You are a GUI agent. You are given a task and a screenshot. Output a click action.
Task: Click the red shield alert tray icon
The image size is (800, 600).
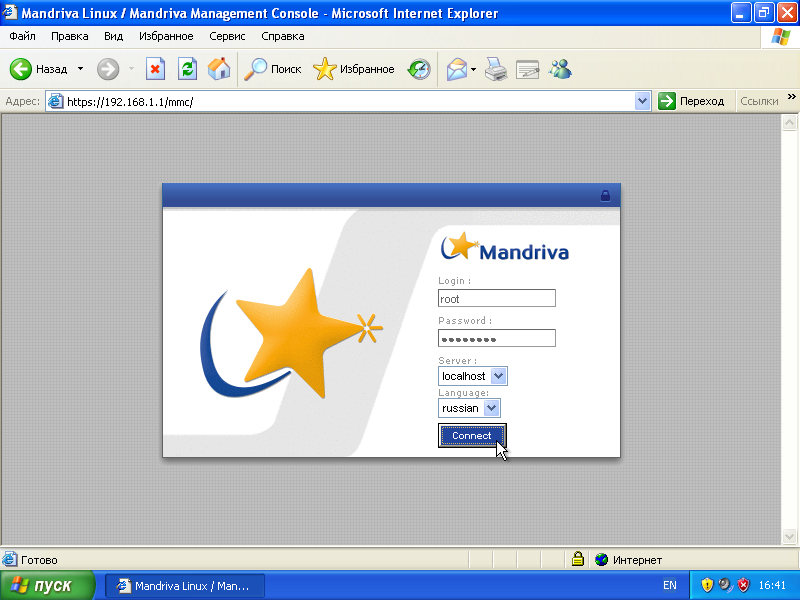744,585
